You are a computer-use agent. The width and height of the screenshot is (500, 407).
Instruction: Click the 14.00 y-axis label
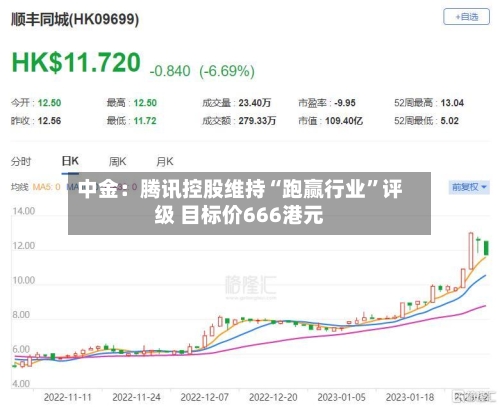click(24, 211)
